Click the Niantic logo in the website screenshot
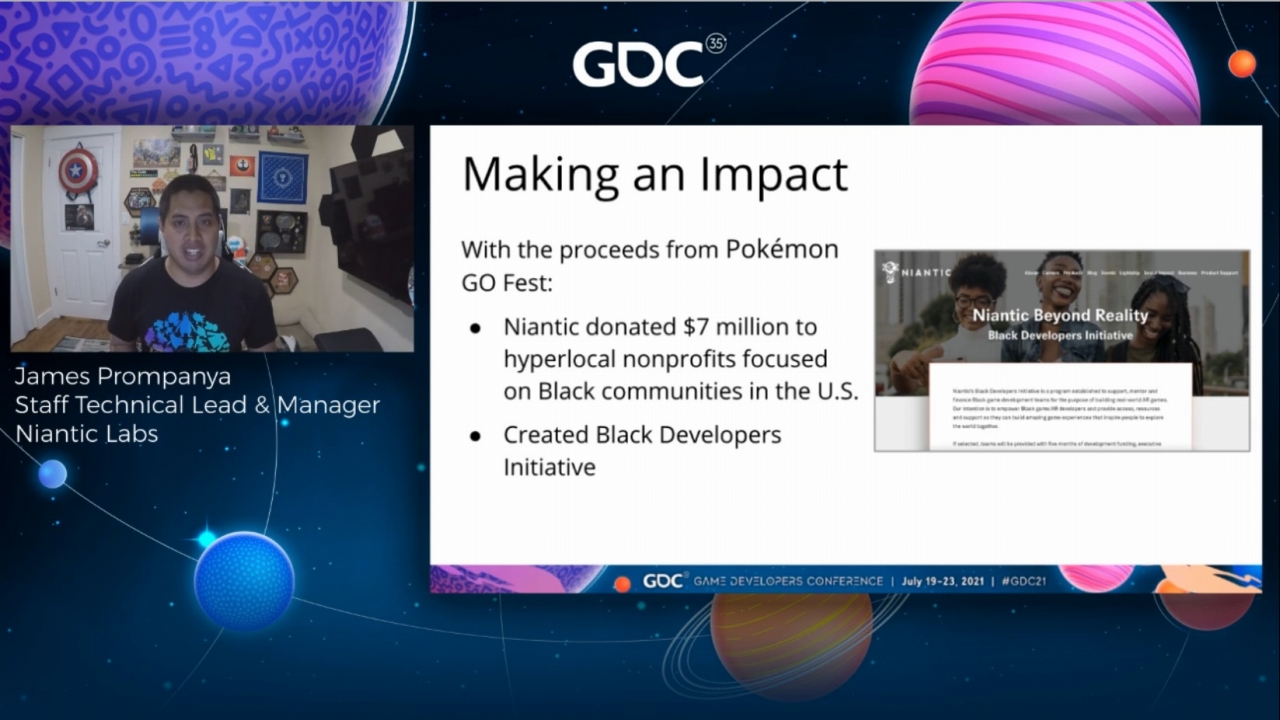The image size is (1280, 720). [x=916, y=272]
